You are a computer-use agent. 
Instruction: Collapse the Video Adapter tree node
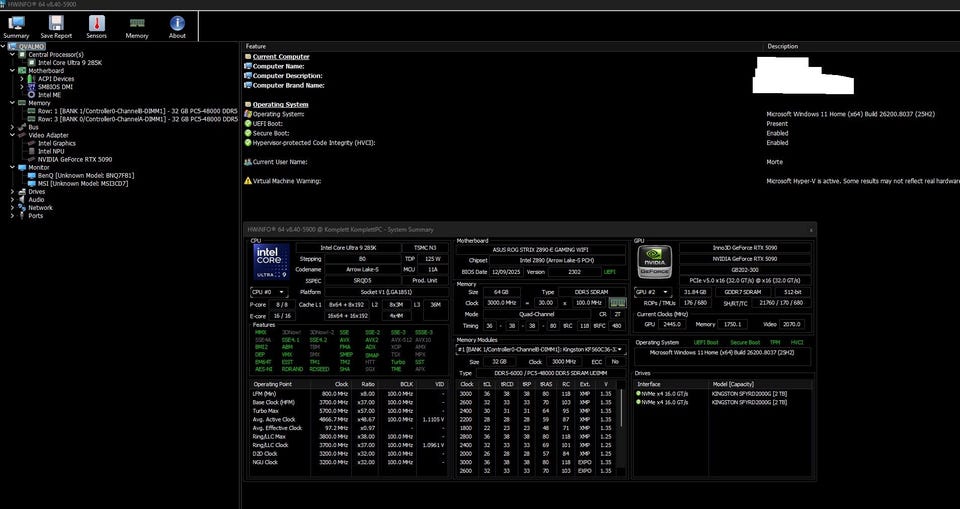(x=13, y=135)
